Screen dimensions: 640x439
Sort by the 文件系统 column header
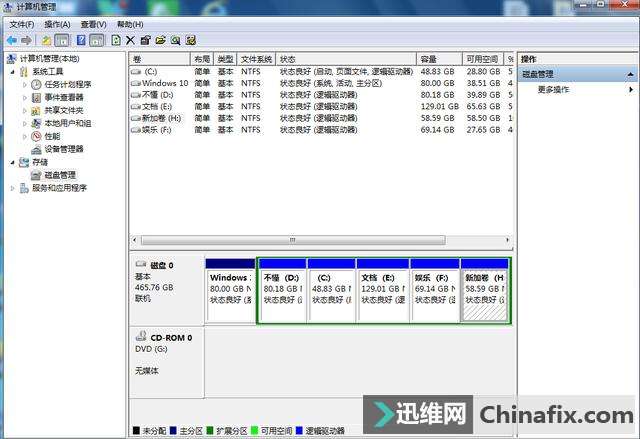click(x=256, y=59)
